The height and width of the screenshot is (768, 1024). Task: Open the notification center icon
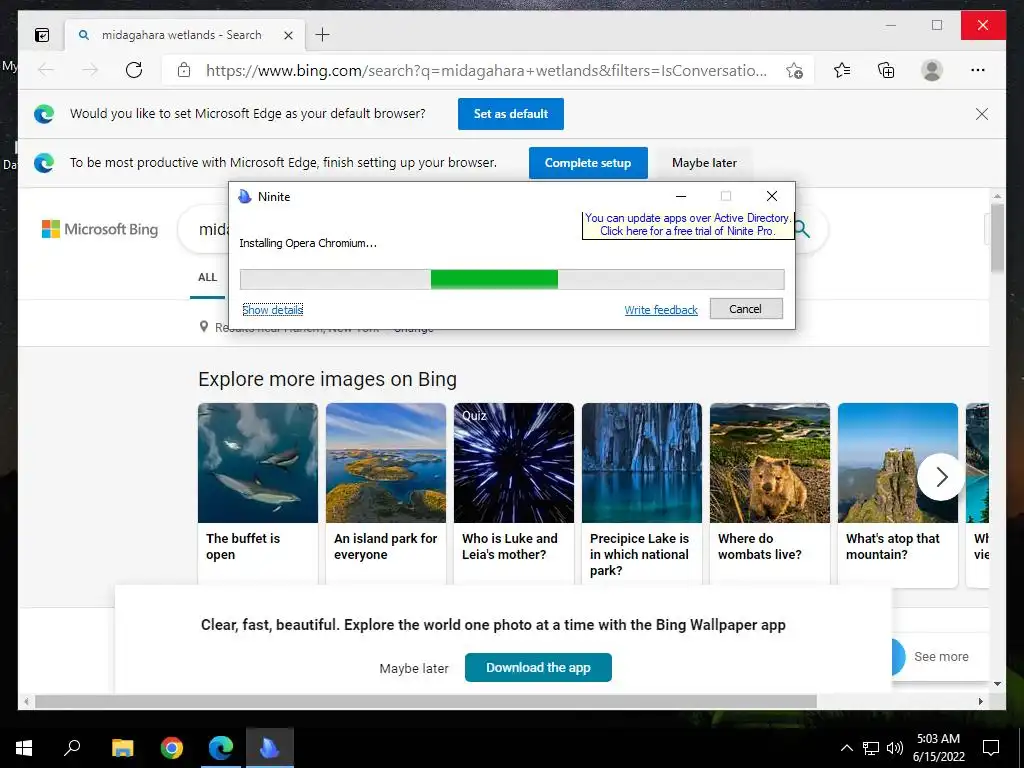(991, 748)
